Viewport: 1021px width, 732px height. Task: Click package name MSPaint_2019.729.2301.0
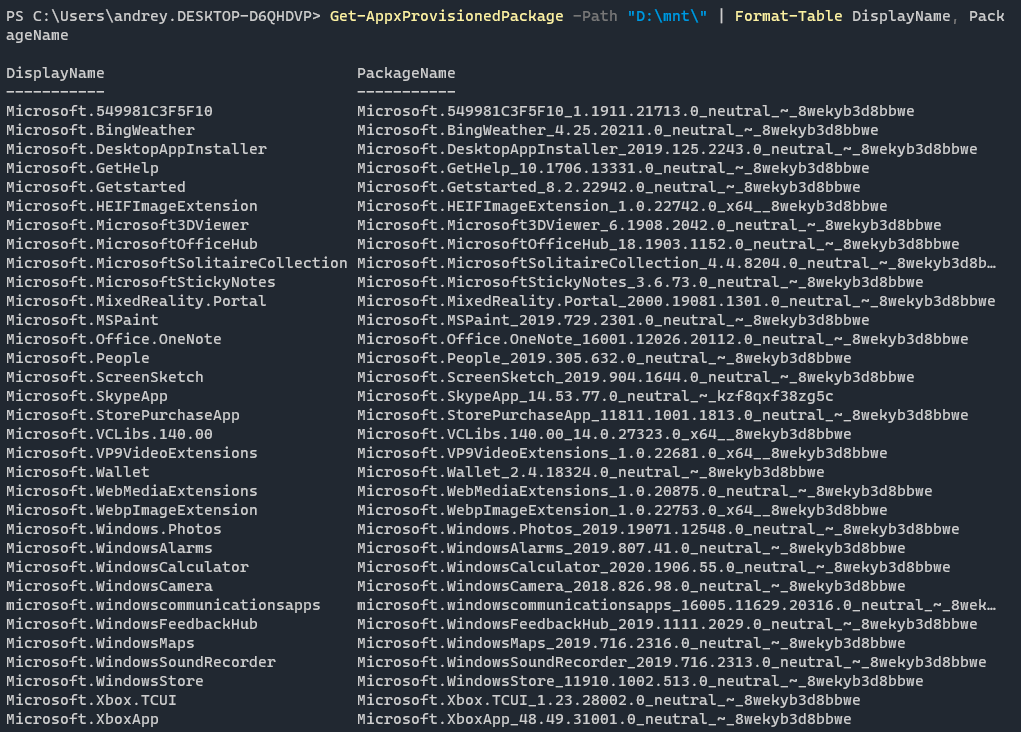613,320
